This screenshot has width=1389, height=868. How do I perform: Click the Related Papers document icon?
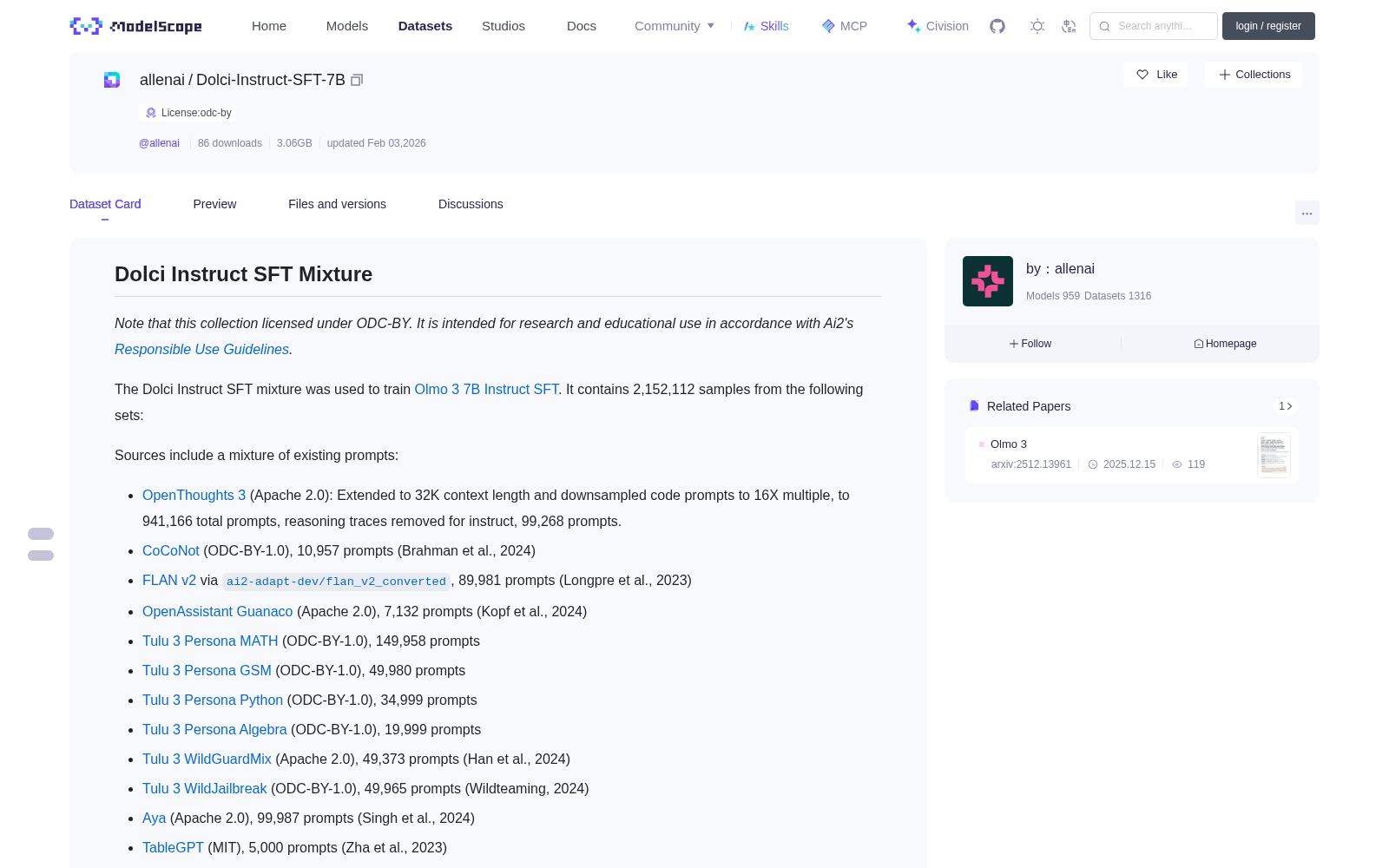coord(974,406)
